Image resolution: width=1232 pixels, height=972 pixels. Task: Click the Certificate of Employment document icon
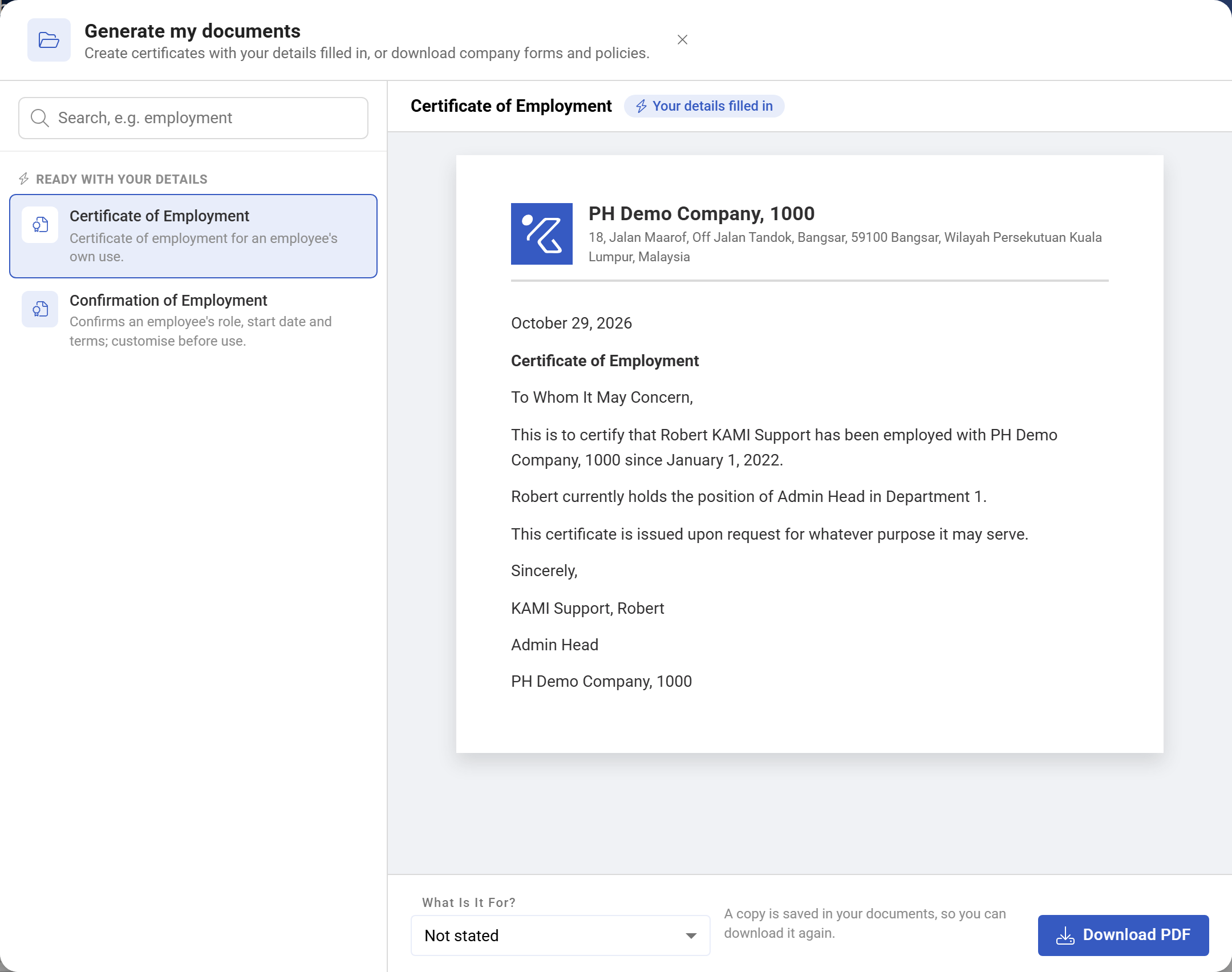(x=40, y=225)
